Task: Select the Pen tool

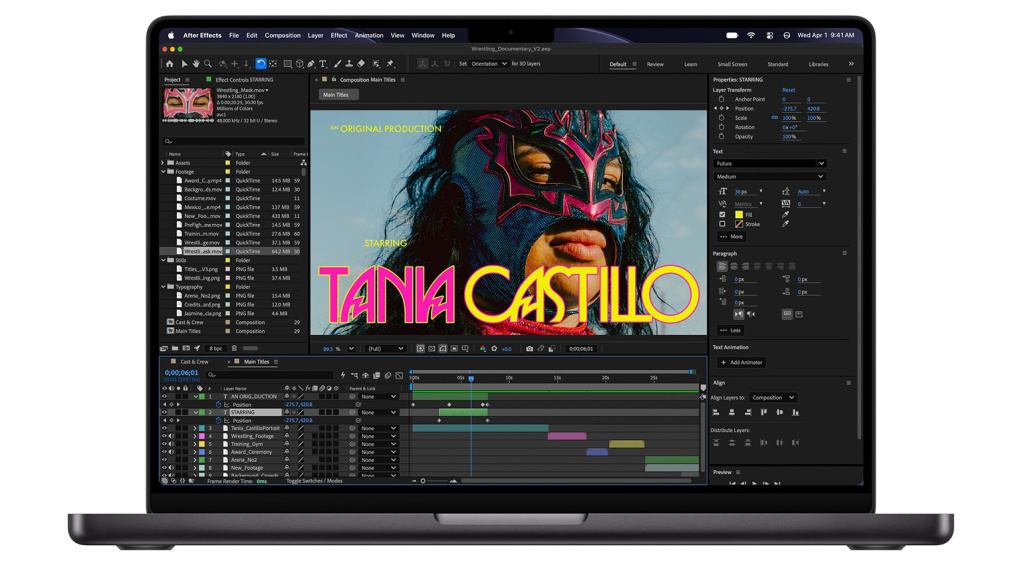Action: coord(311,64)
